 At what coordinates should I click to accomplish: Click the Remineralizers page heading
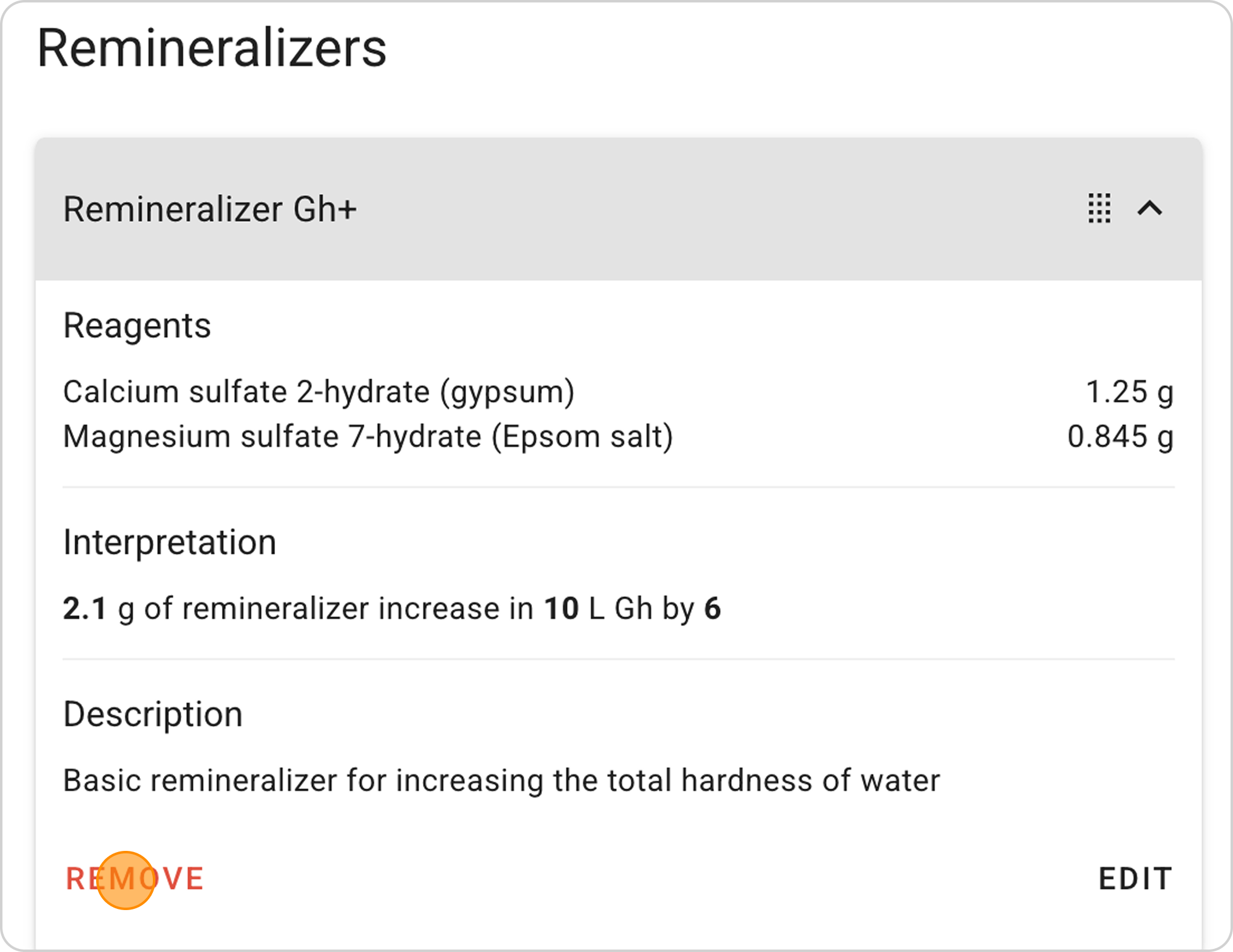pos(211,48)
